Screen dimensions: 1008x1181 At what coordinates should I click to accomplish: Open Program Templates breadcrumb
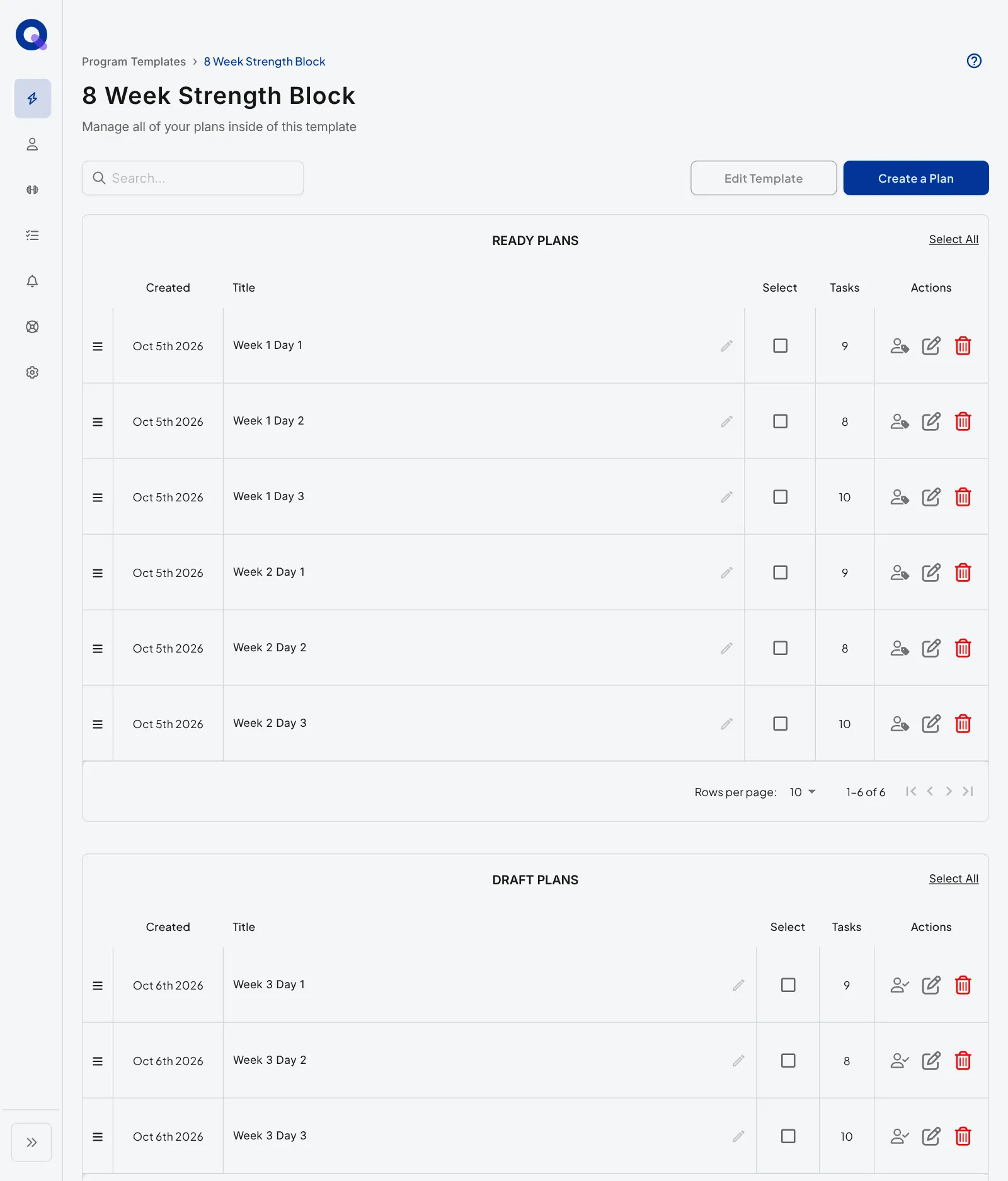[x=134, y=62]
